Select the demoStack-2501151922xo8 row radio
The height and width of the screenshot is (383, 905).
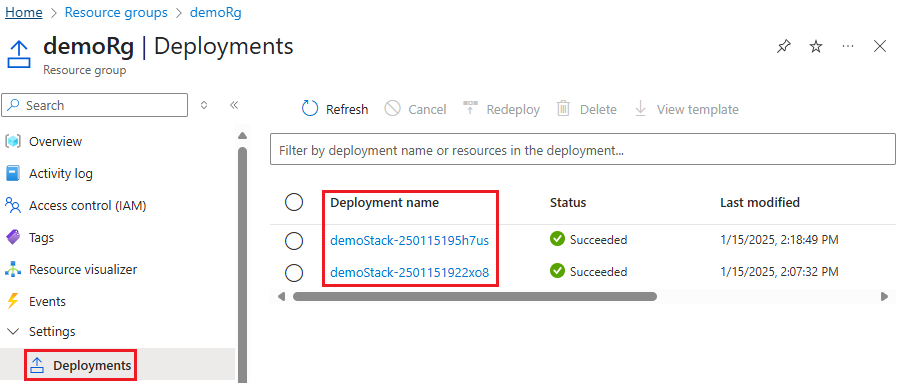pos(294,272)
